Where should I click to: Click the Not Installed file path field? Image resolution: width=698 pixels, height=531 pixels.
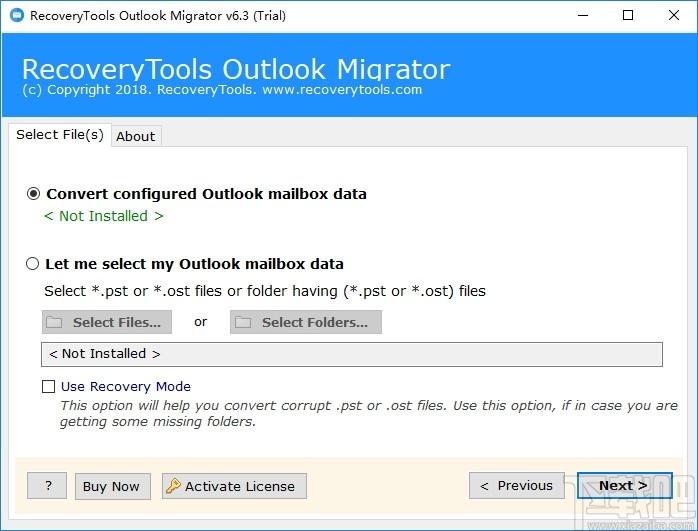351,354
